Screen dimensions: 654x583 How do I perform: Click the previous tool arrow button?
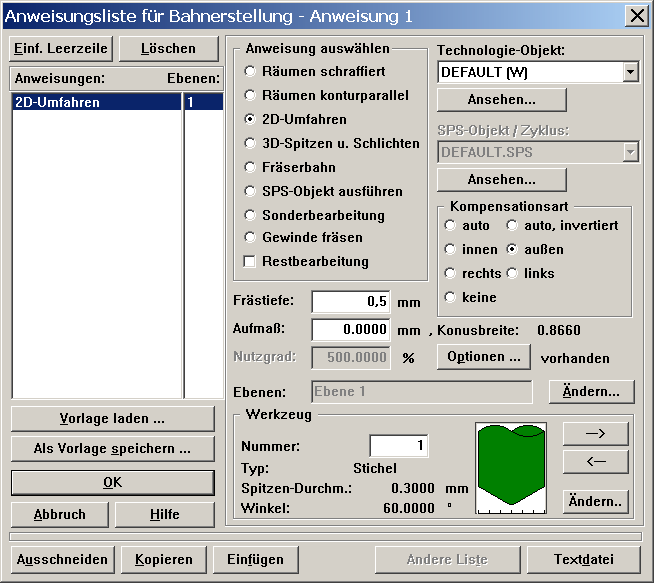595,461
